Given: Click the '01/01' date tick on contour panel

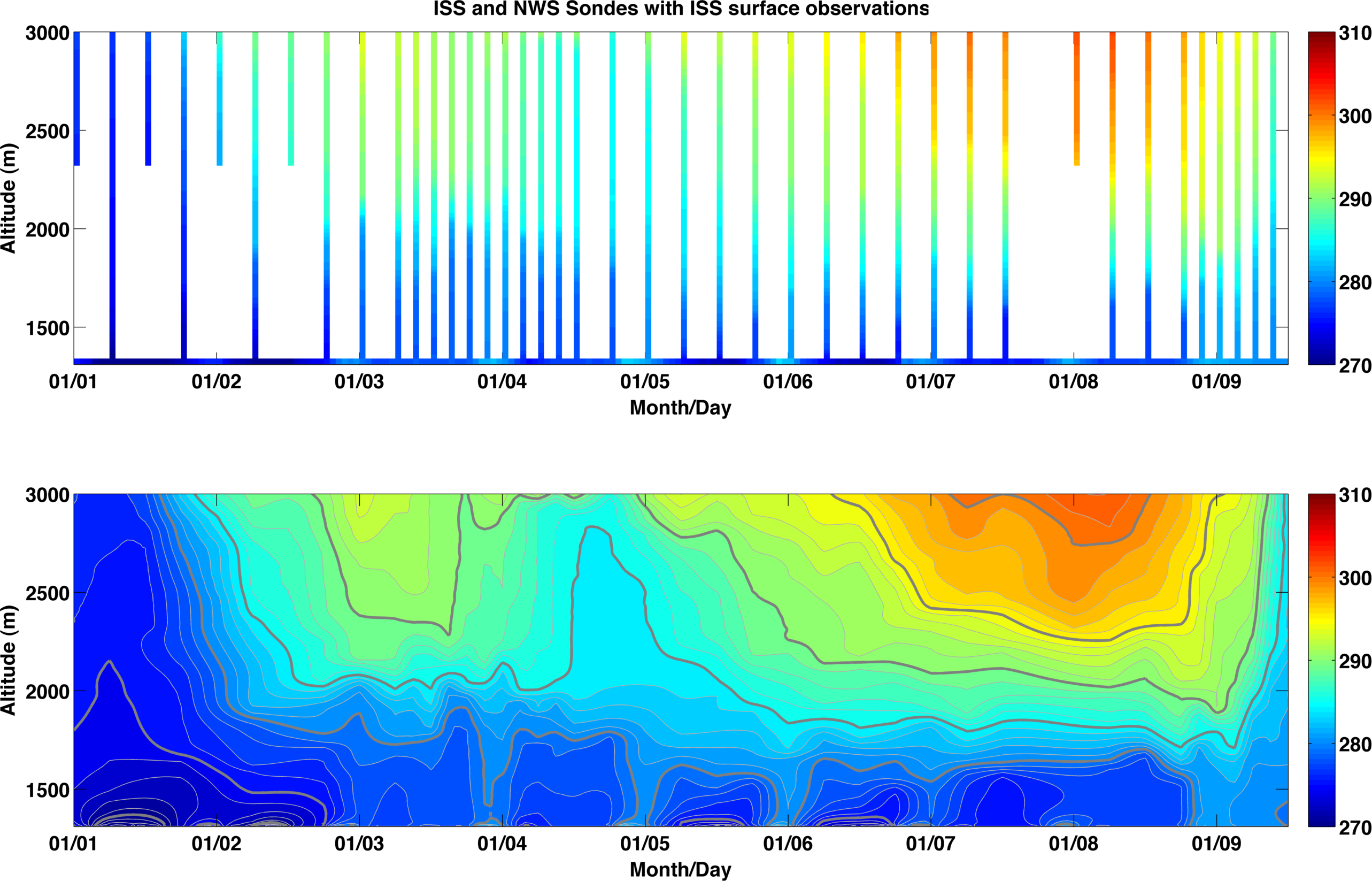Looking at the screenshot, I should [73, 843].
